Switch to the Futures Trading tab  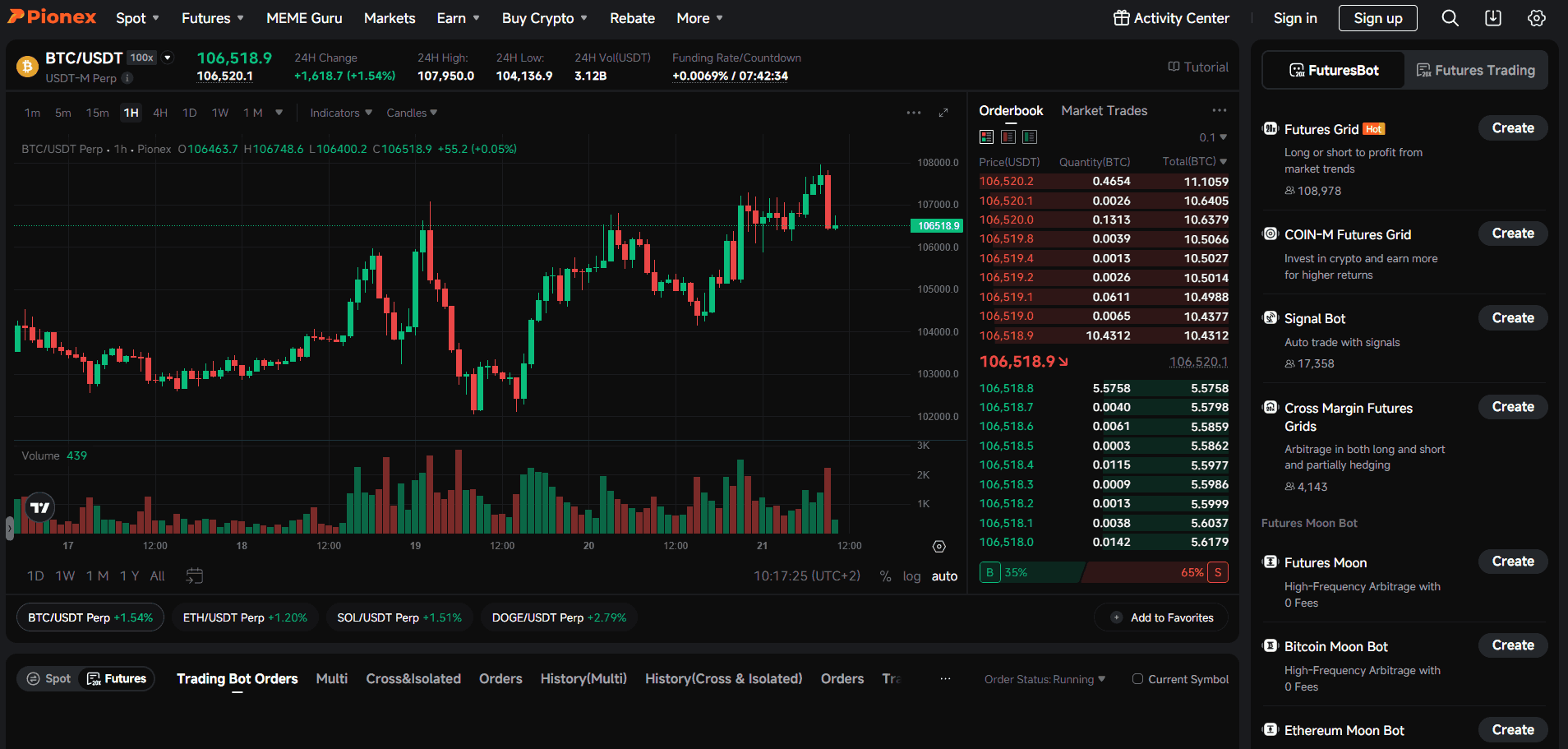pos(1476,70)
